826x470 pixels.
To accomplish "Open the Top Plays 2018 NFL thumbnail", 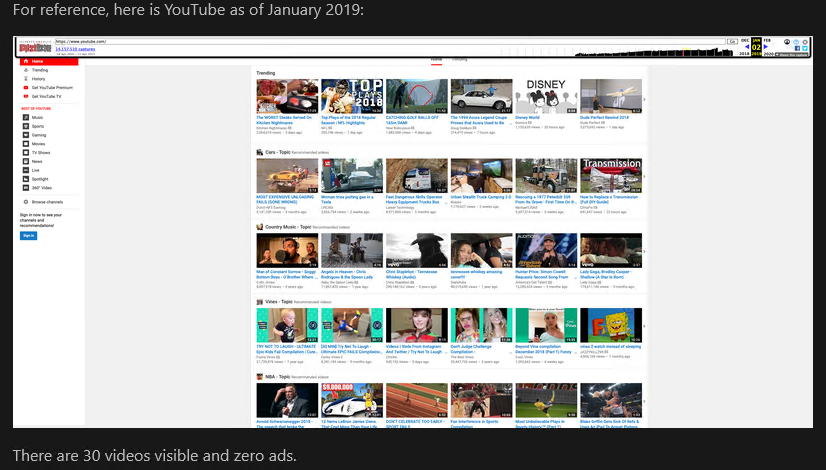I will [x=352, y=96].
